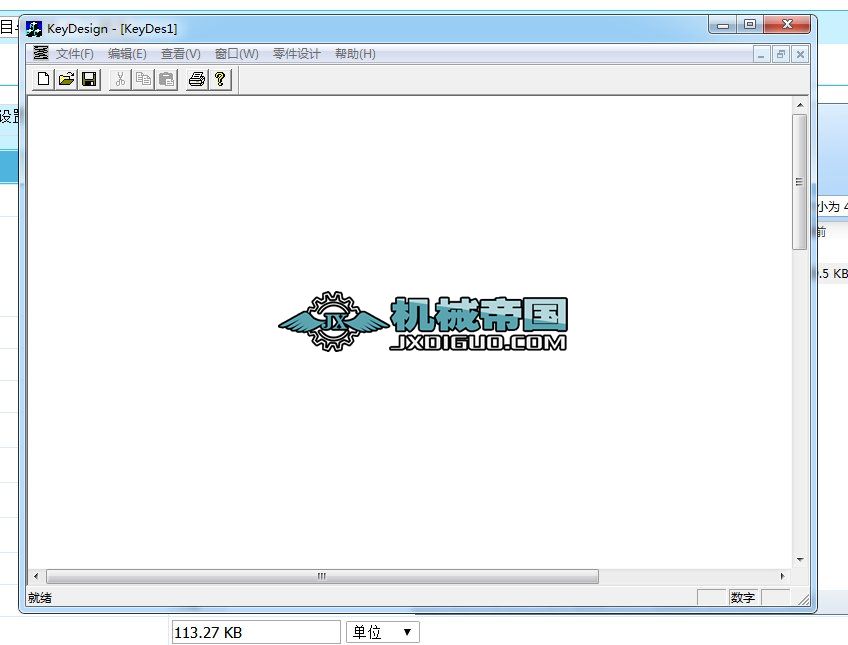Viewport: 848px width, 645px height.
Task: Click the horizontal scrollbar left arrow
Action: coord(36,576)
